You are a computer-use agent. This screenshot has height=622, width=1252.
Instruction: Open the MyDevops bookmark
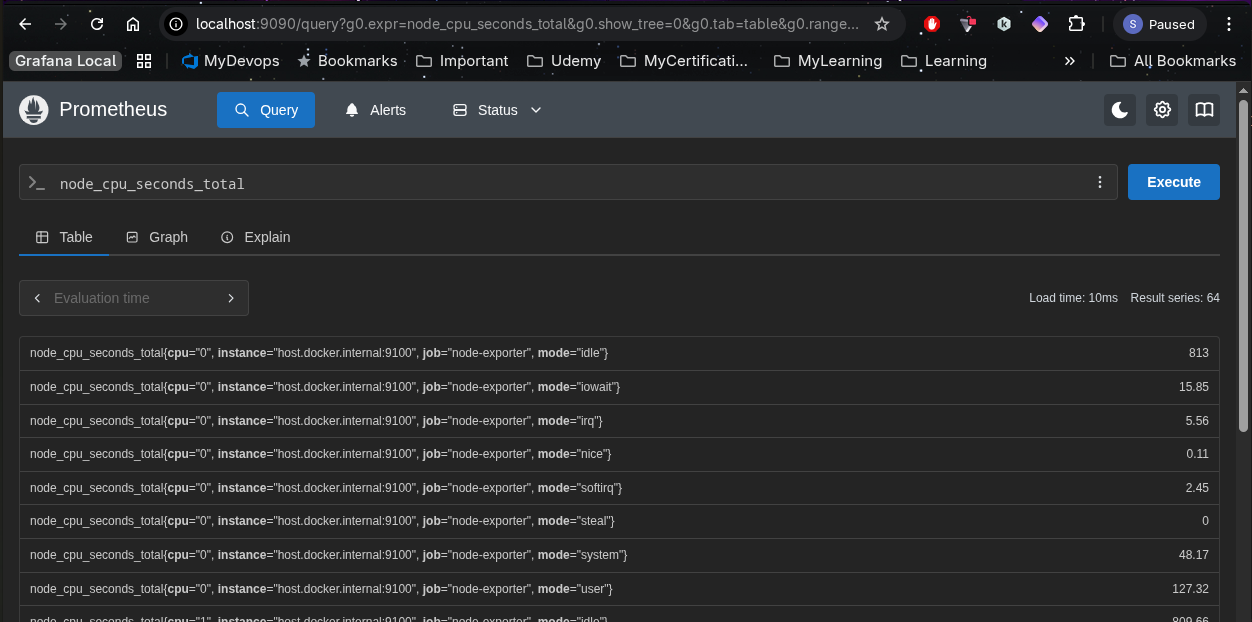coord(230,61)
